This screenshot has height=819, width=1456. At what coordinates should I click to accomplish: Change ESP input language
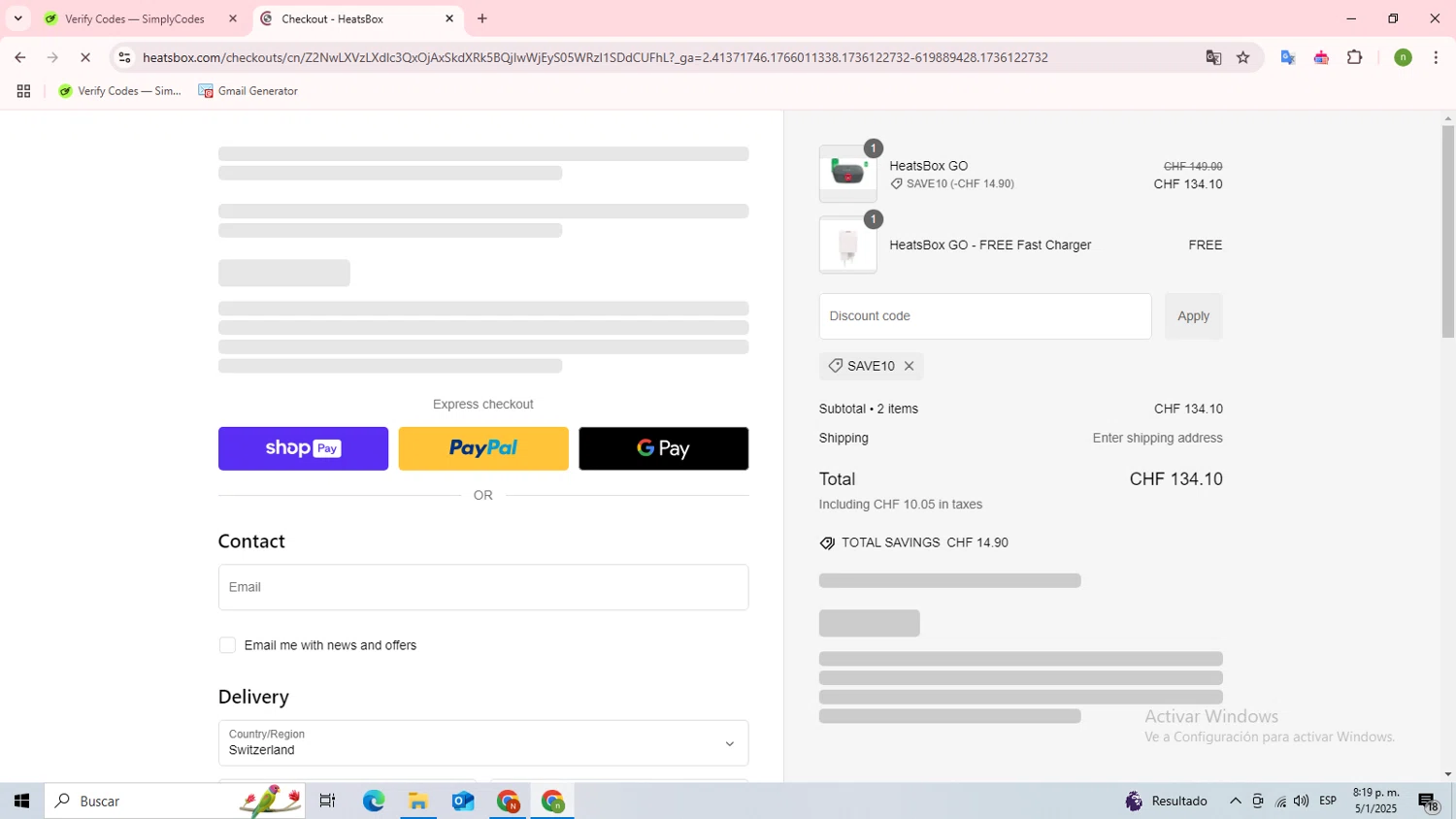[x=1328, y=801]
